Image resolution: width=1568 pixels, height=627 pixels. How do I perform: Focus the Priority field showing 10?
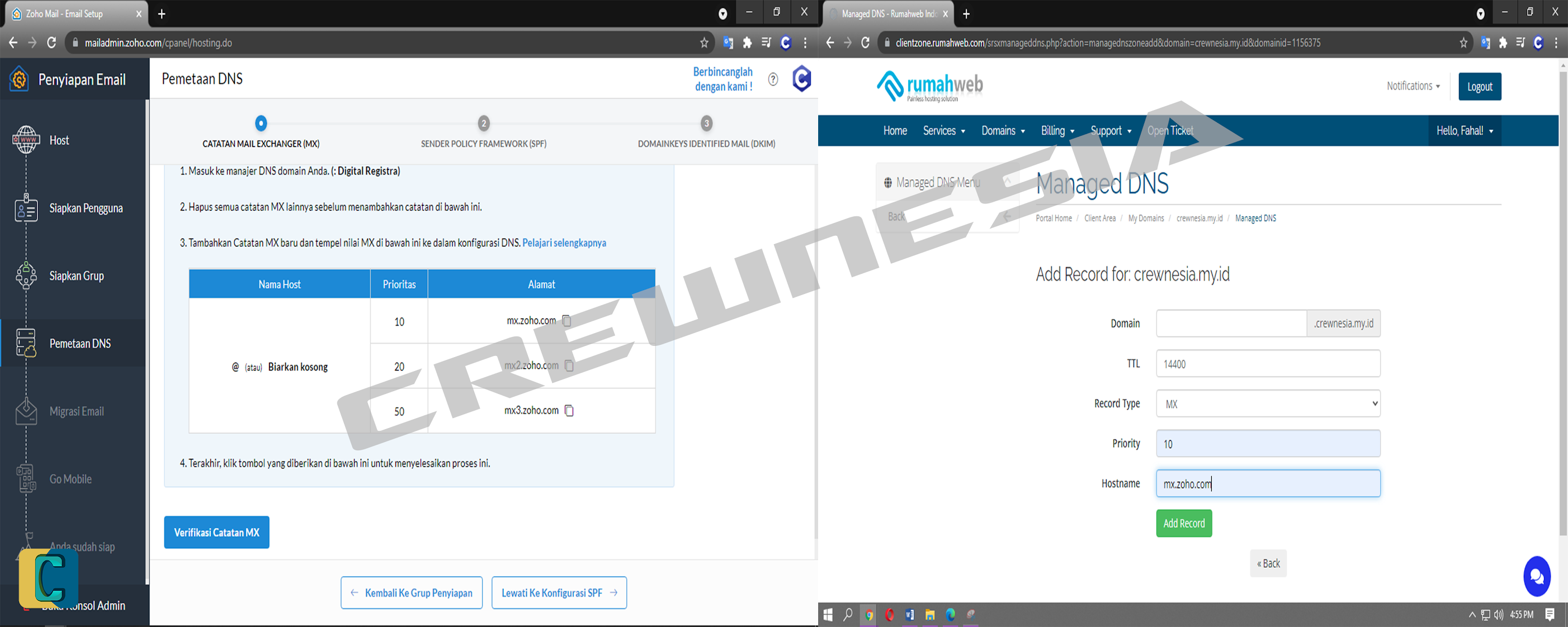click(1268, 444)
